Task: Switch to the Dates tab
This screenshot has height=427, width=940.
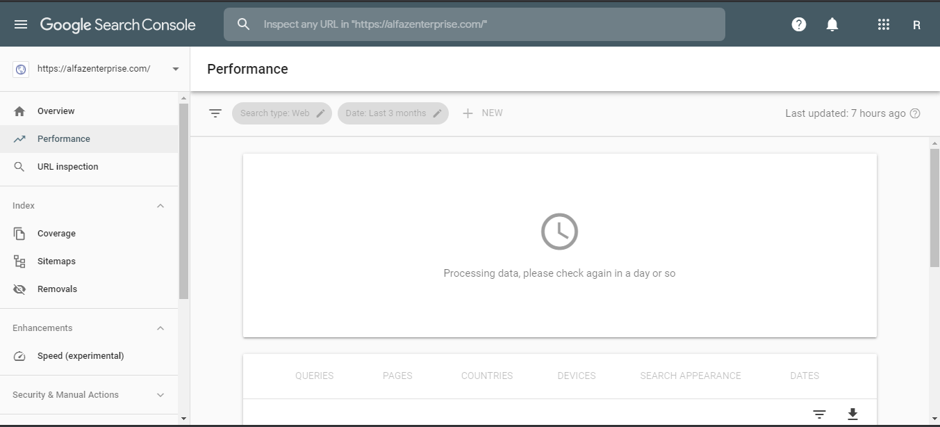Action: 805,375
